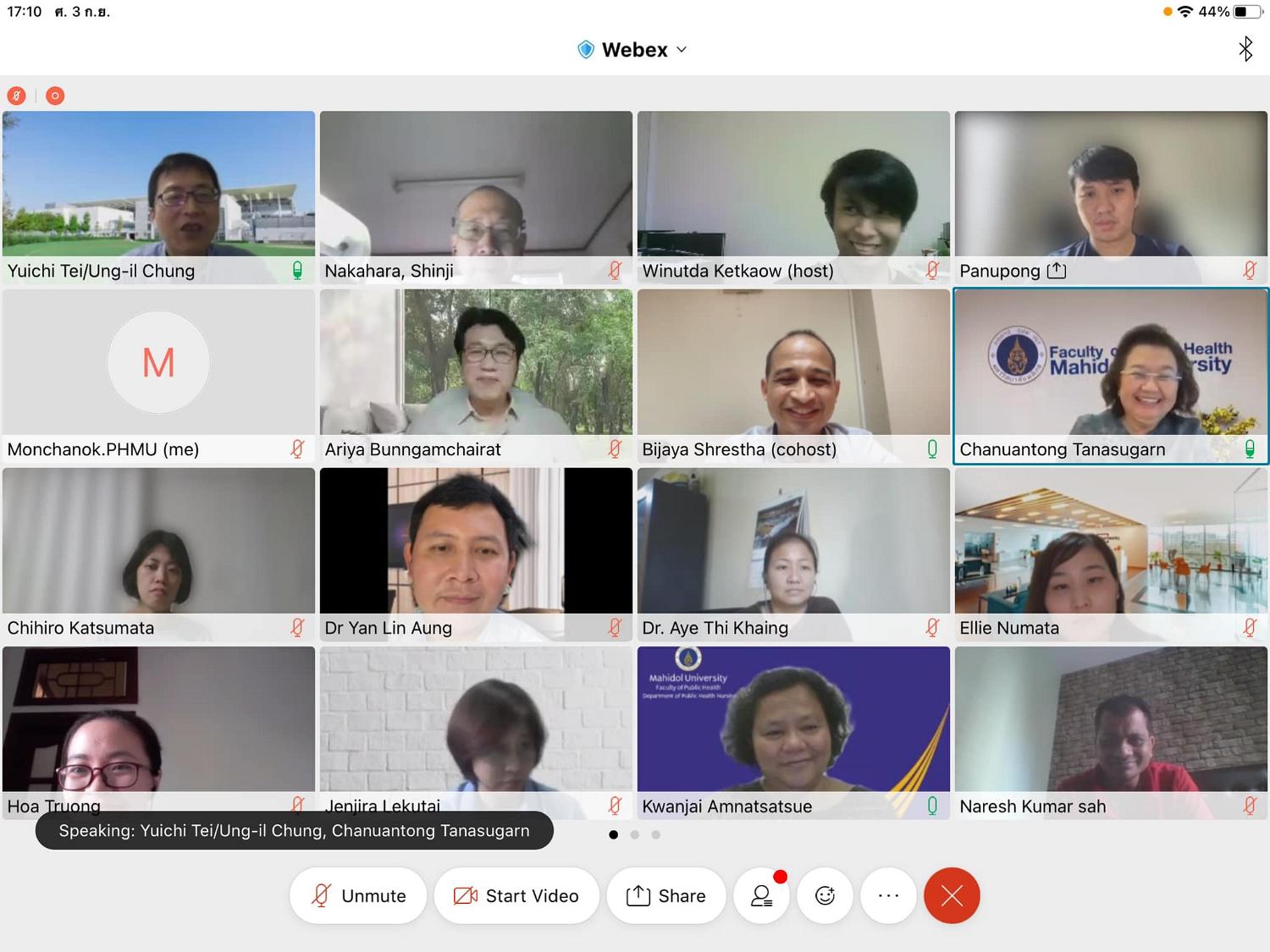This screenshot has width=1270, height=952.
Task: Select Ellie Numata video tile
Action: tap(1111, 554)
